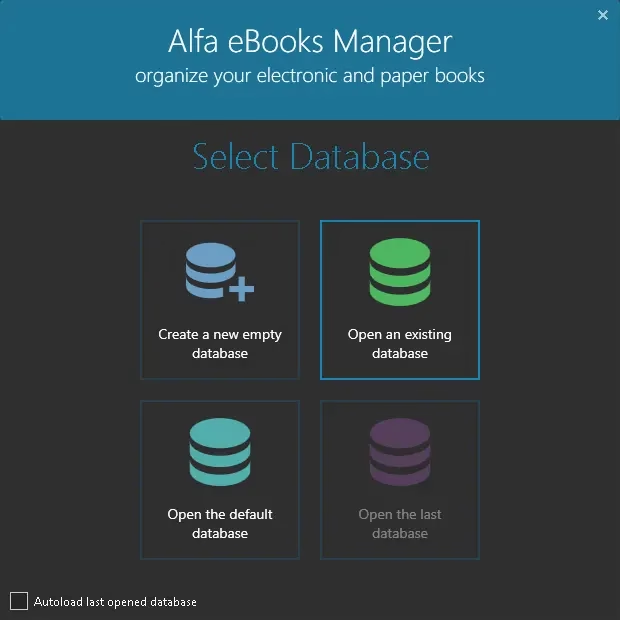Click the greyed 'Open the last database' text

400,524
